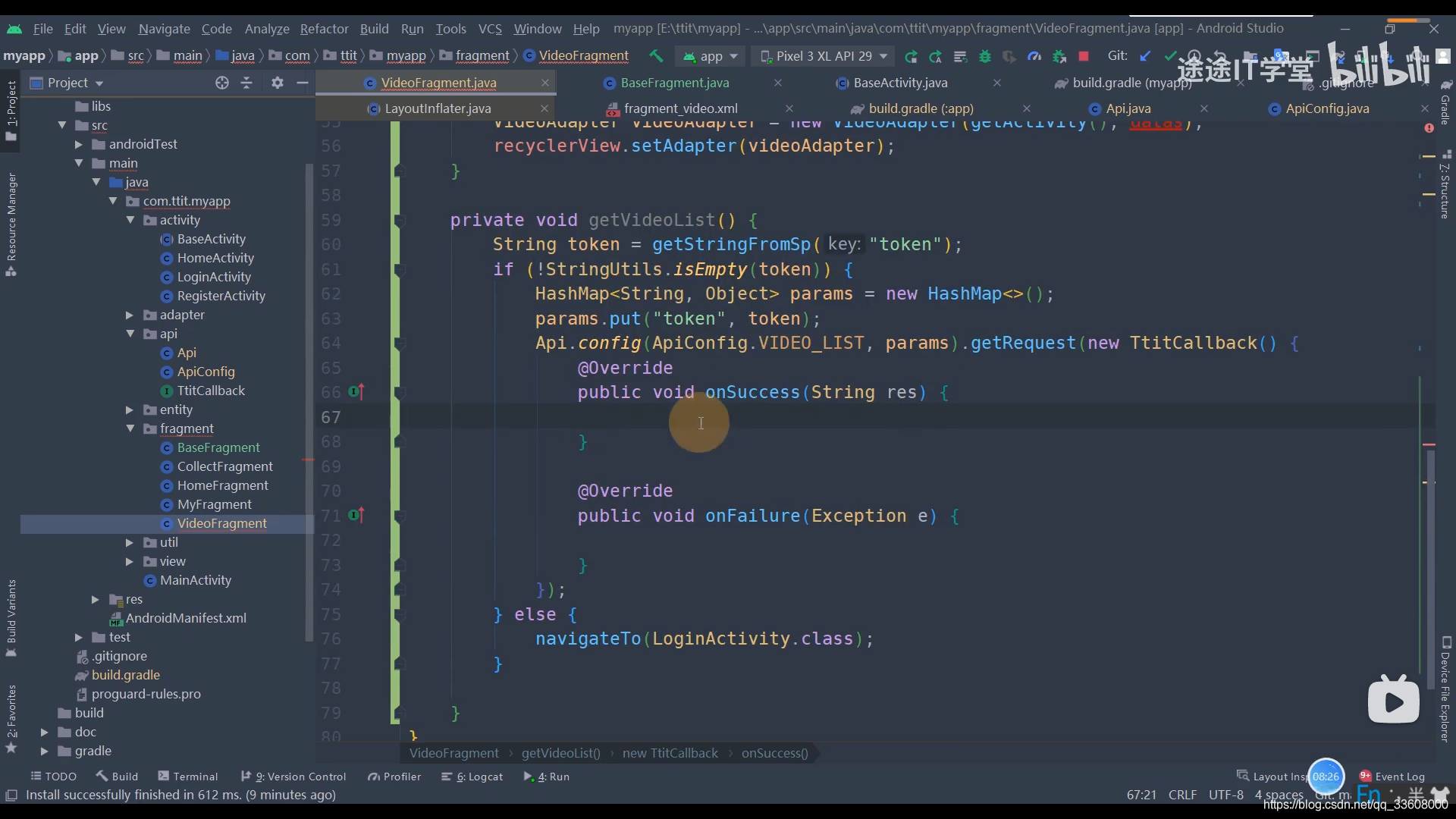
Task: Collapse the api folder
Action: point(130,334)
